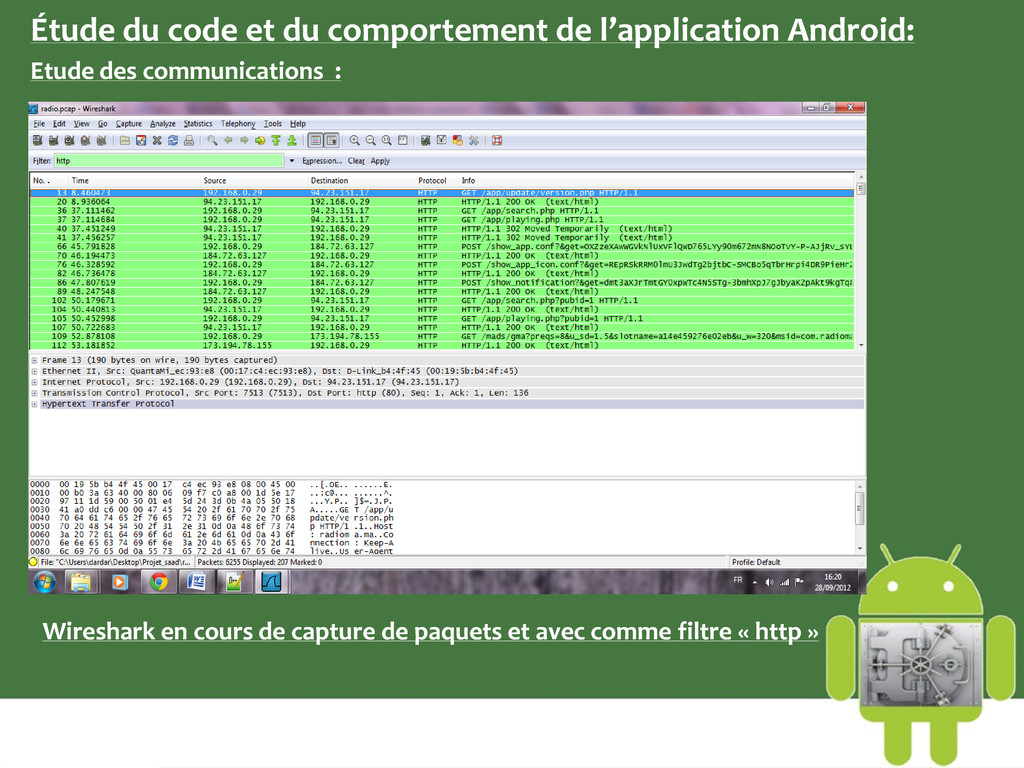This screenshot has width=1024, height=768.
Task: Apply the display filter
Action: pyautogui.click(x=380, y=161)
